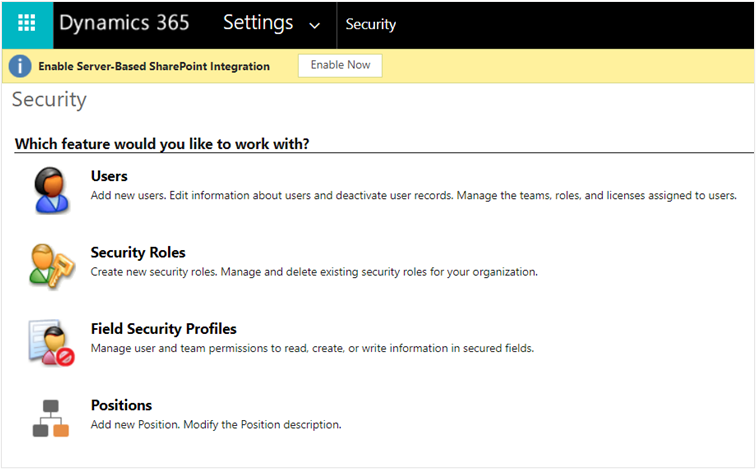Click the Security page title
The width and height of the screenshot is (756, 469).
(49, 100)
